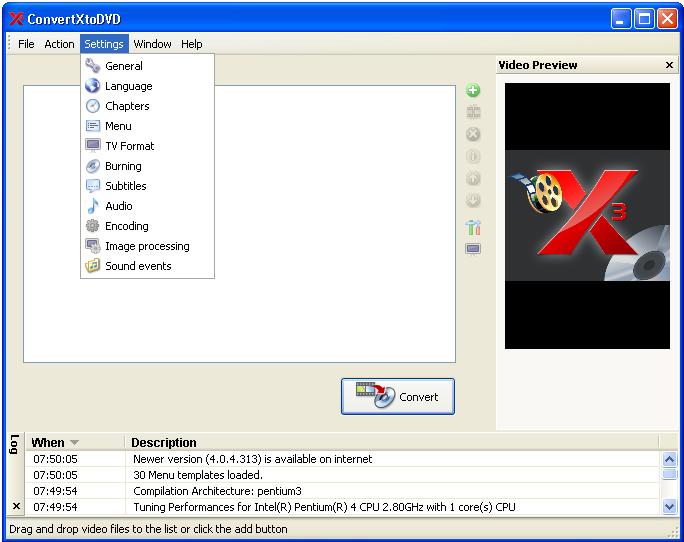This screenshot has width=684, height=542.
Task: Select log row '30 Menu templates loaded.'
Action: click(342, 475)
